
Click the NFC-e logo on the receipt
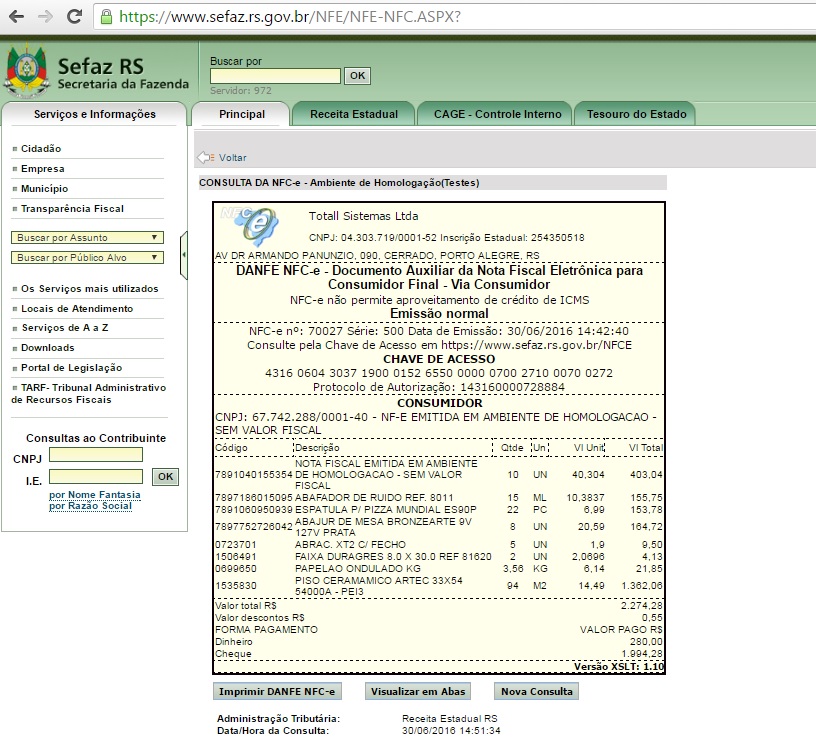[250, 225]
